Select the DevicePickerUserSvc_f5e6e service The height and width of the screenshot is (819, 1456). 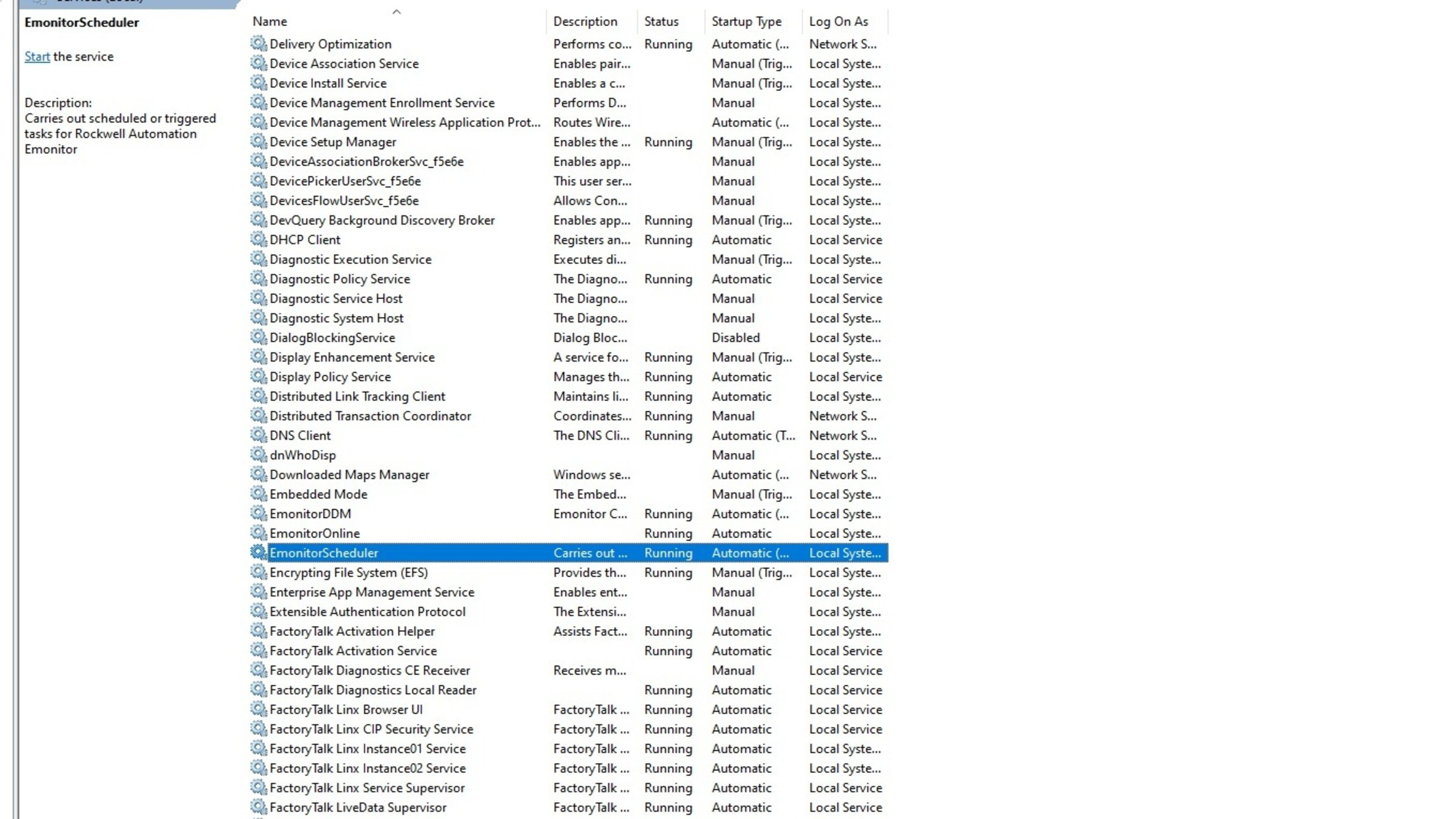pos(568,181)
